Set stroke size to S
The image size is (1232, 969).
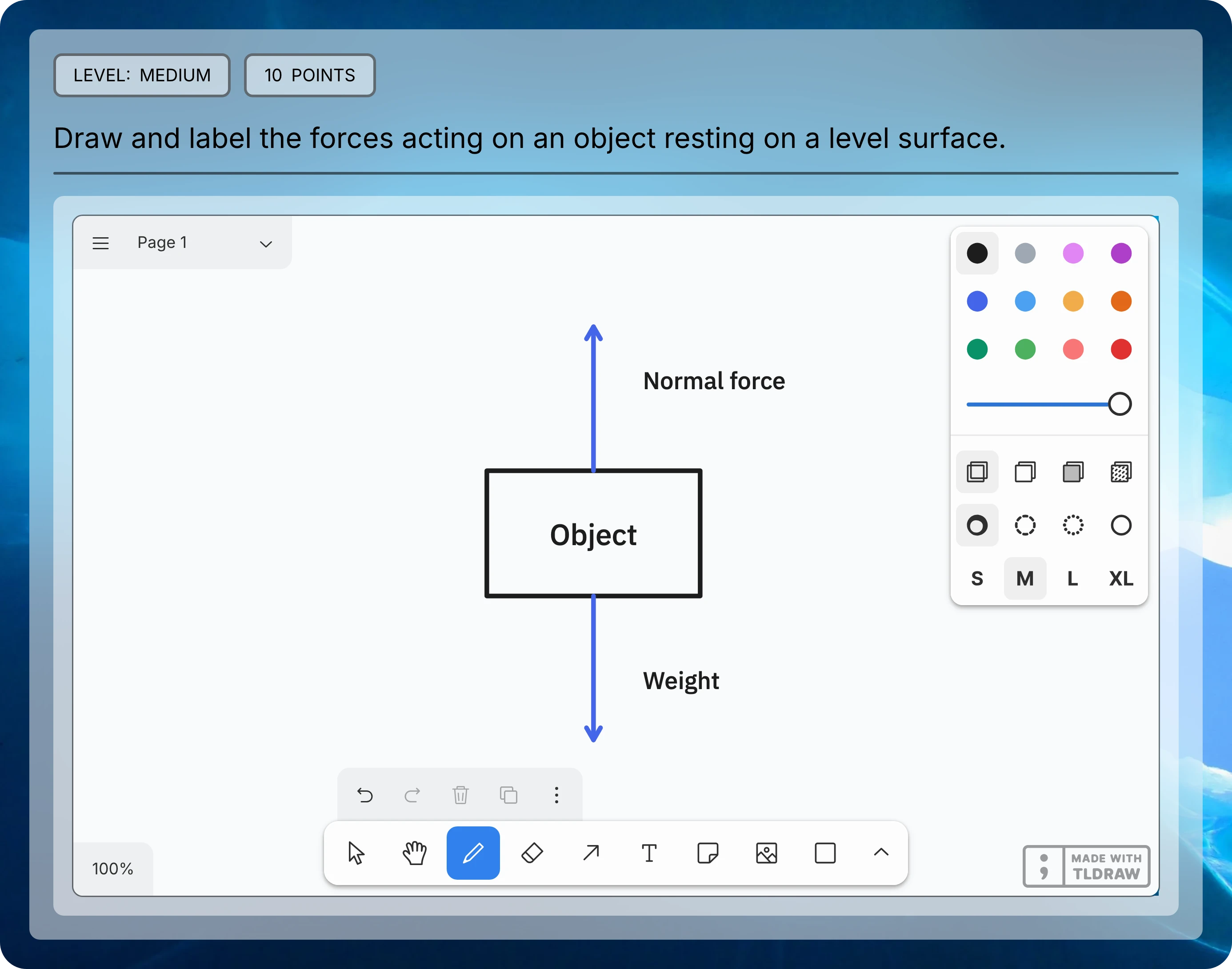977,578
